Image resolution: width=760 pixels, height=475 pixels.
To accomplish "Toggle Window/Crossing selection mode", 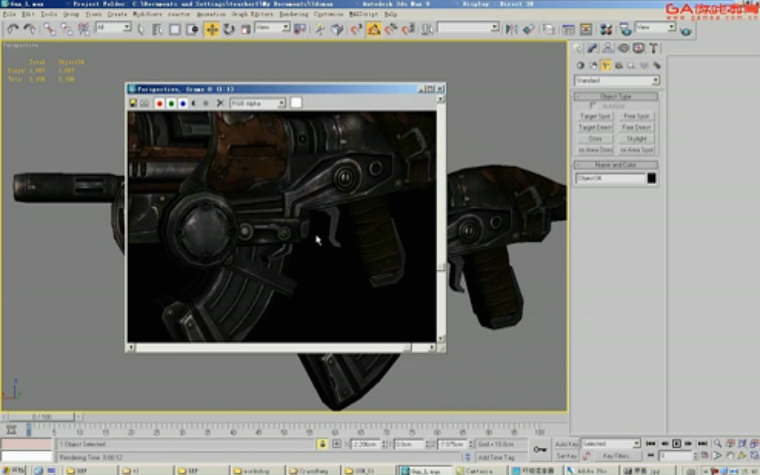I will 192,29.
